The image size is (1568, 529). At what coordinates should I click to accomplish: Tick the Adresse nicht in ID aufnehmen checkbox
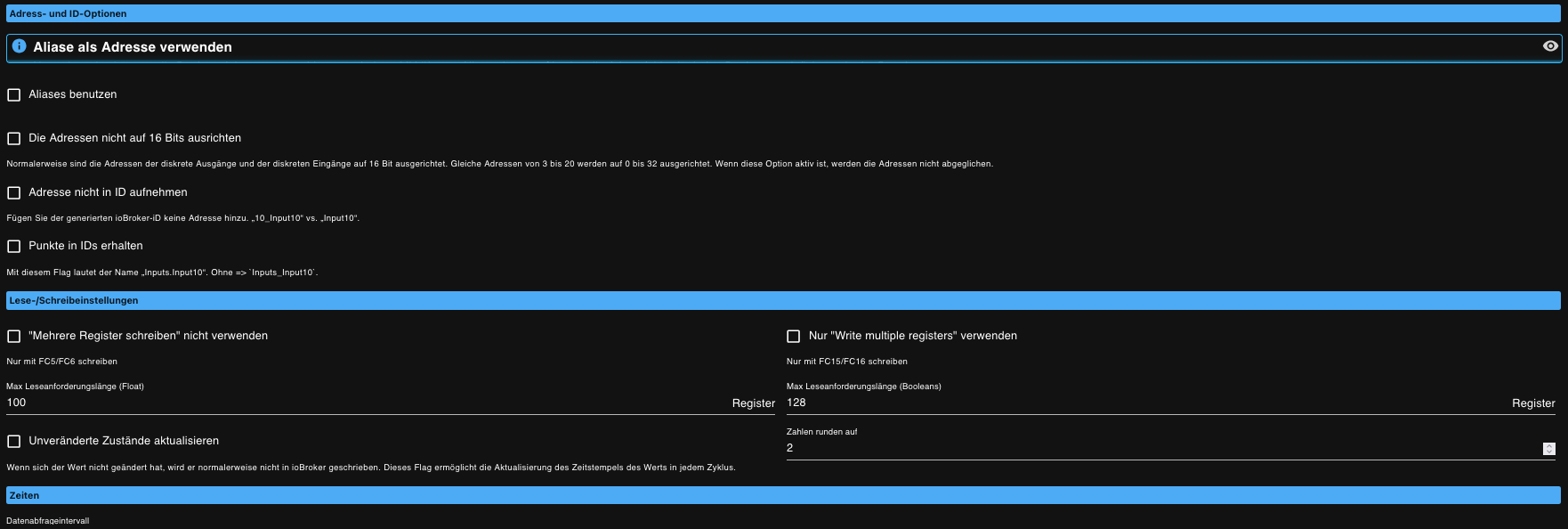14,193
